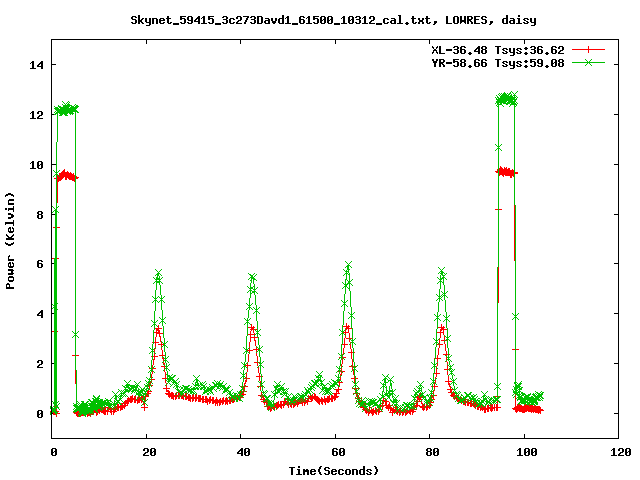Click the x-axis tick label "20"
The image size is (640, 480).
pyautogui.click(x=149, y=452)
